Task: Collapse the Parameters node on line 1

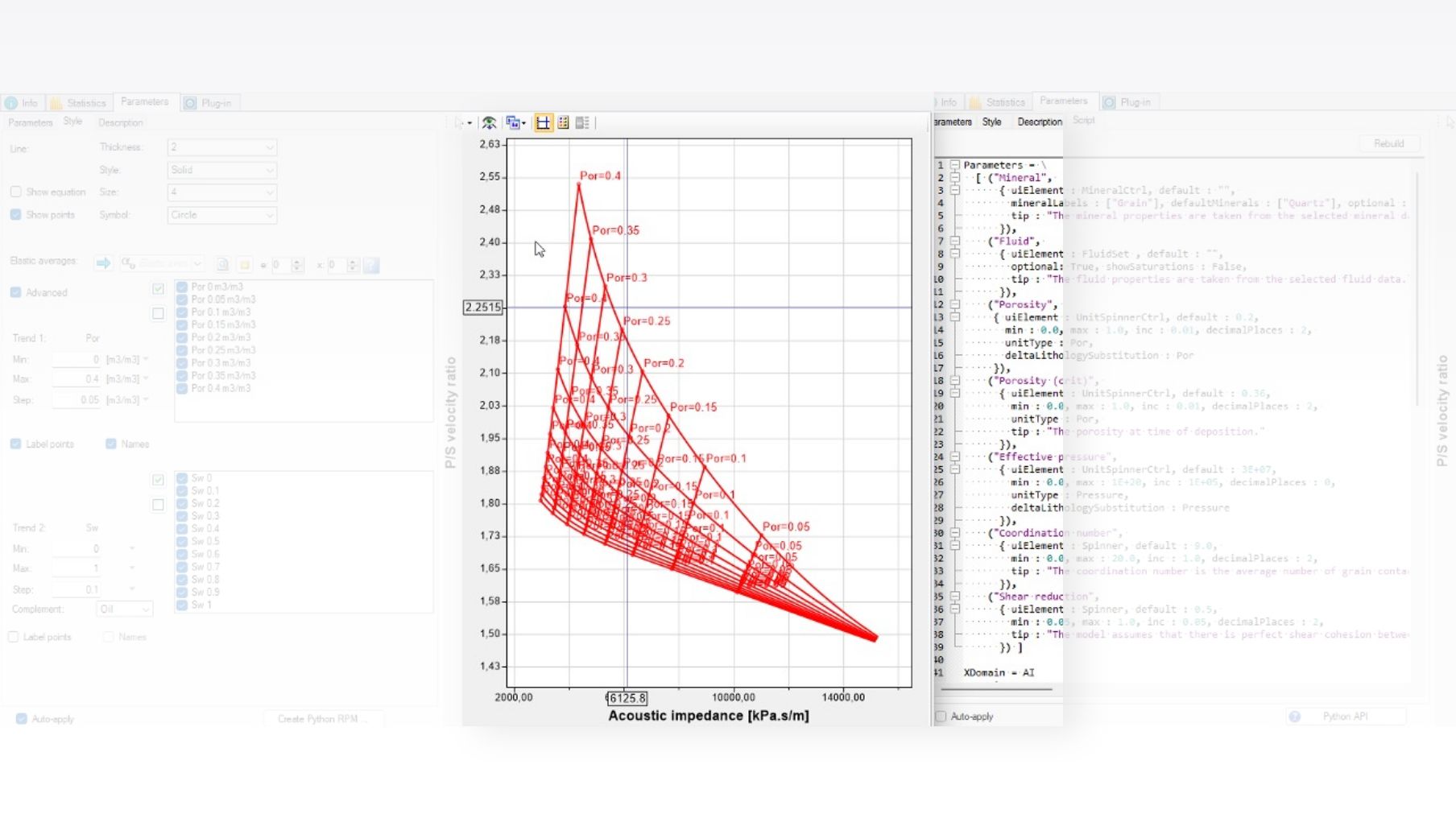Action: (x=954, y=165)
